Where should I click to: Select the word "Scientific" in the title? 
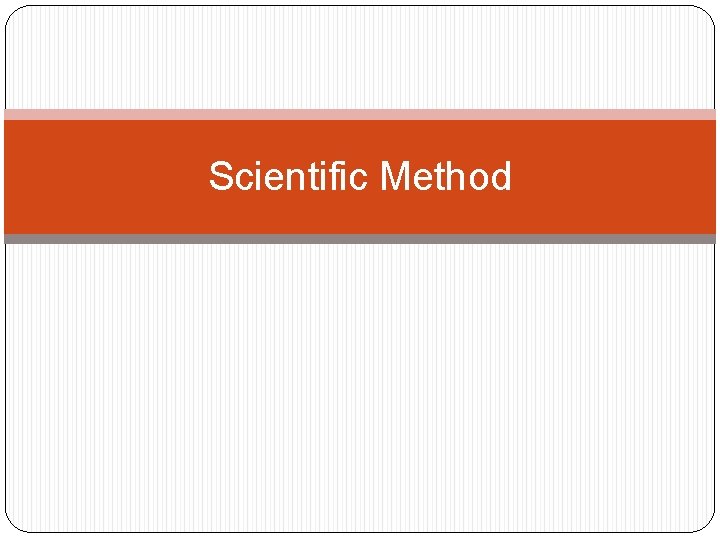tap(289, 177)
